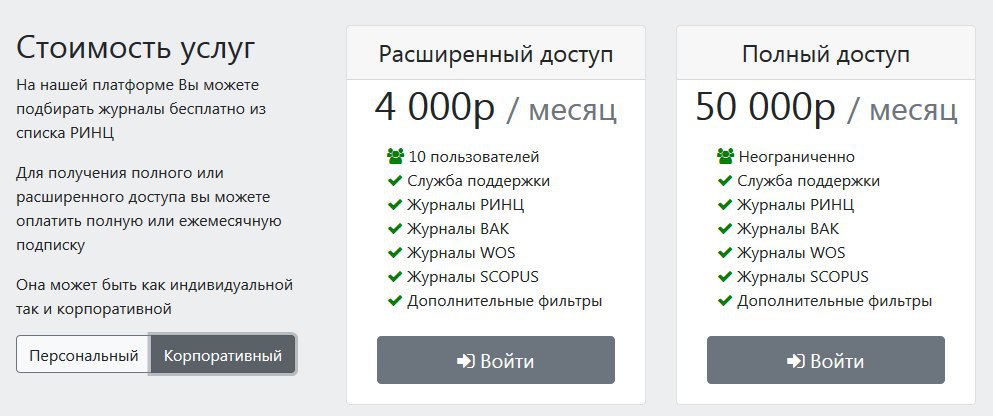Click checkmark next to Журналы РИНЦ in Полный доступ
993x416 pixels.
click(x=726, y=205)
